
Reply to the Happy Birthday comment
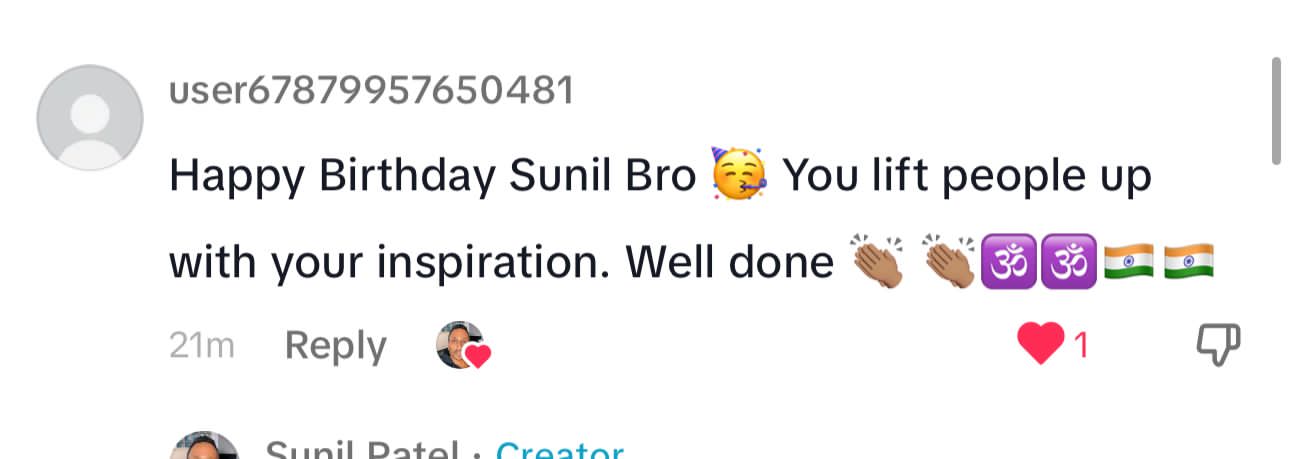point(335,346)
